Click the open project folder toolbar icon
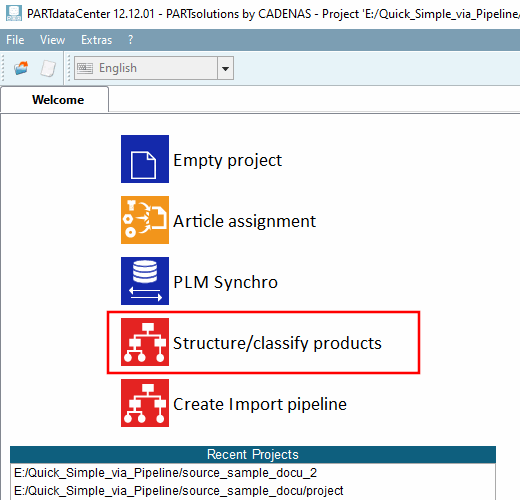 [21, 68]
